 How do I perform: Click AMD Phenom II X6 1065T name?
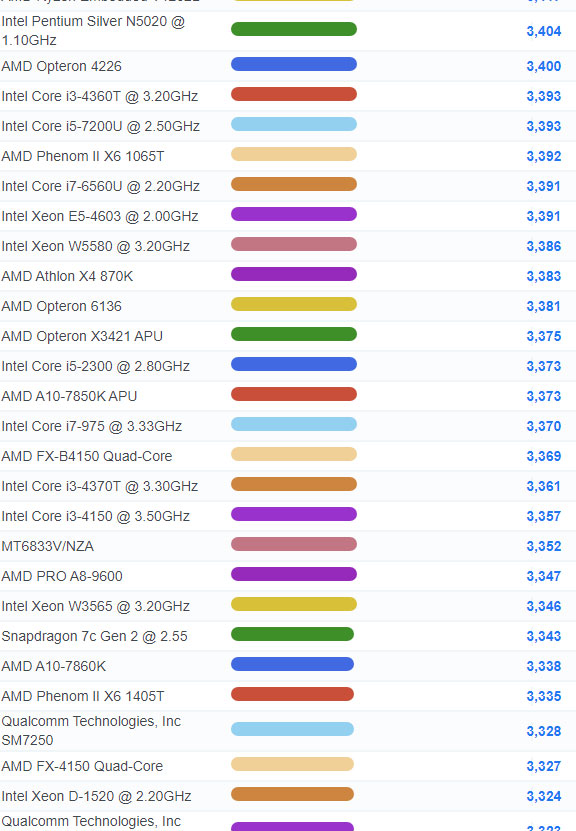(x=83, y=156)
